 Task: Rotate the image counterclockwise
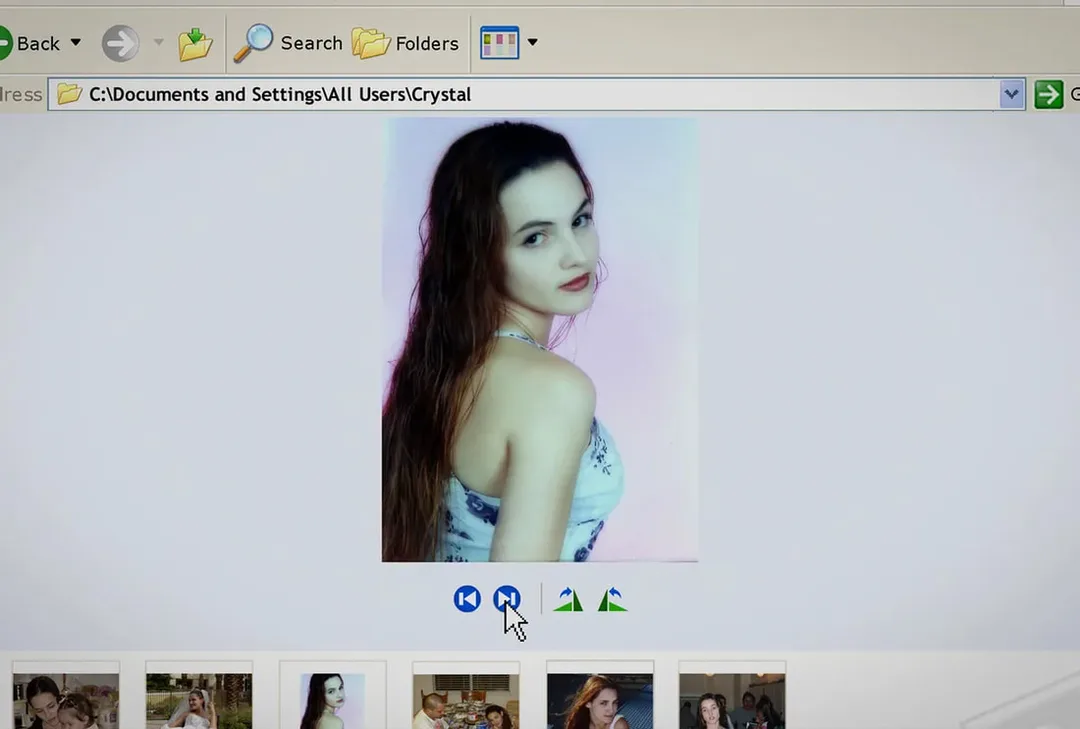click(612, 599)
